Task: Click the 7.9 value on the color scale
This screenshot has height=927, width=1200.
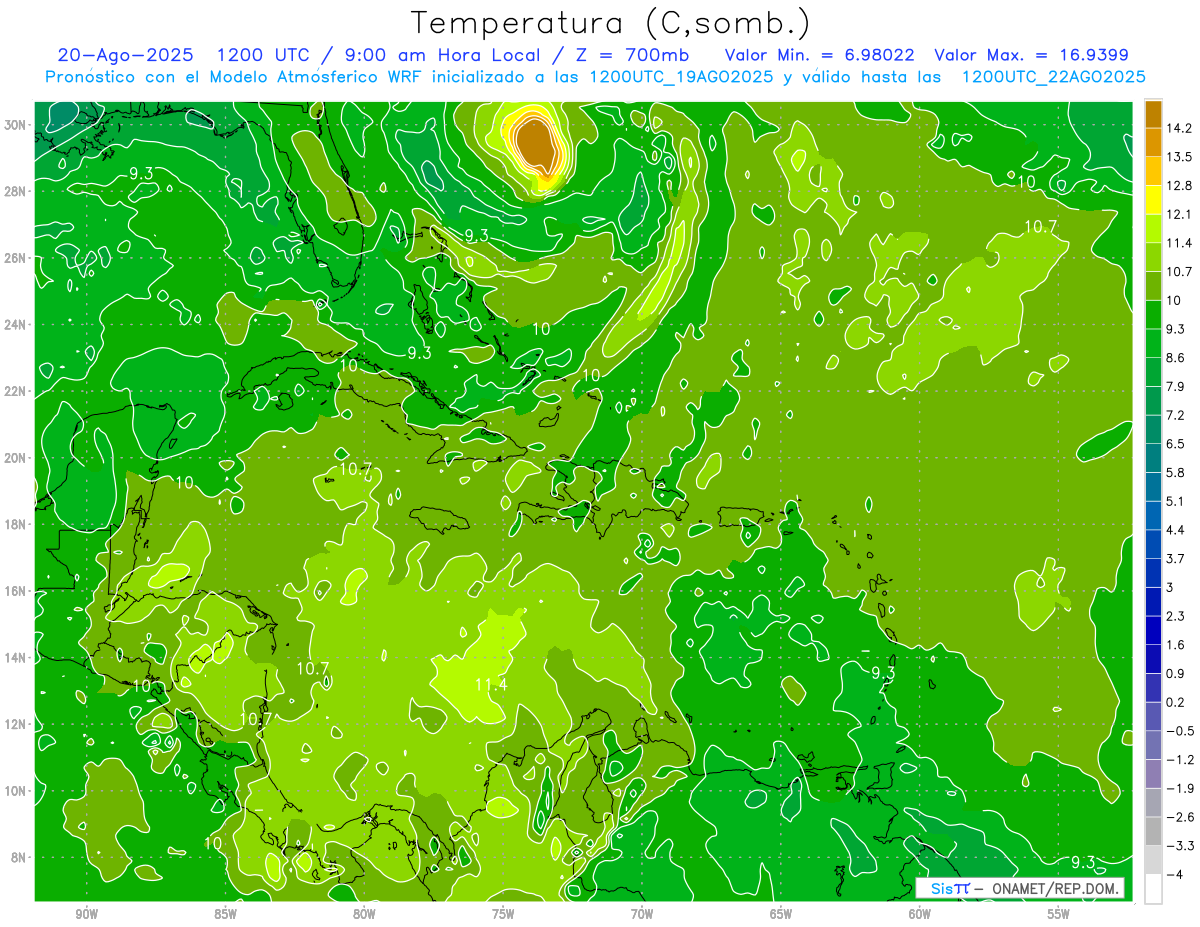Action: (x=1176, y=386)
